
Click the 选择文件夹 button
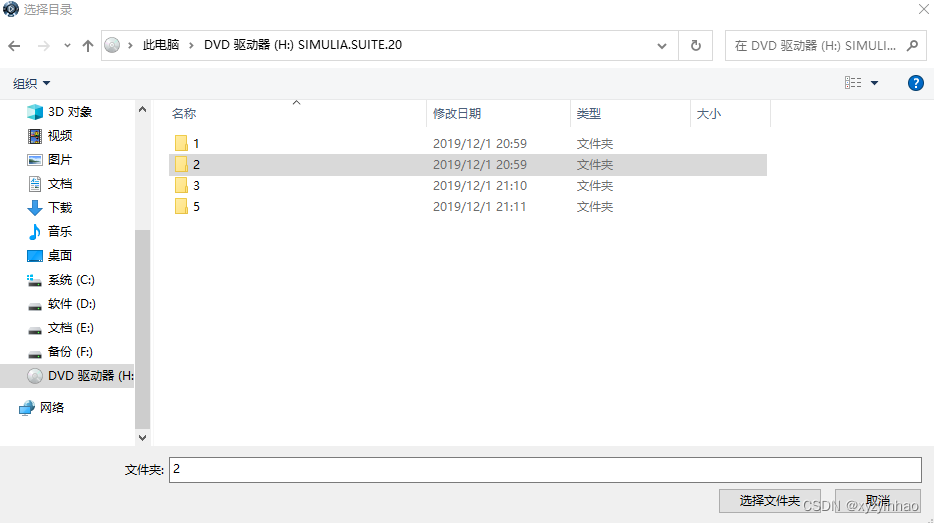tap(769, 501)
